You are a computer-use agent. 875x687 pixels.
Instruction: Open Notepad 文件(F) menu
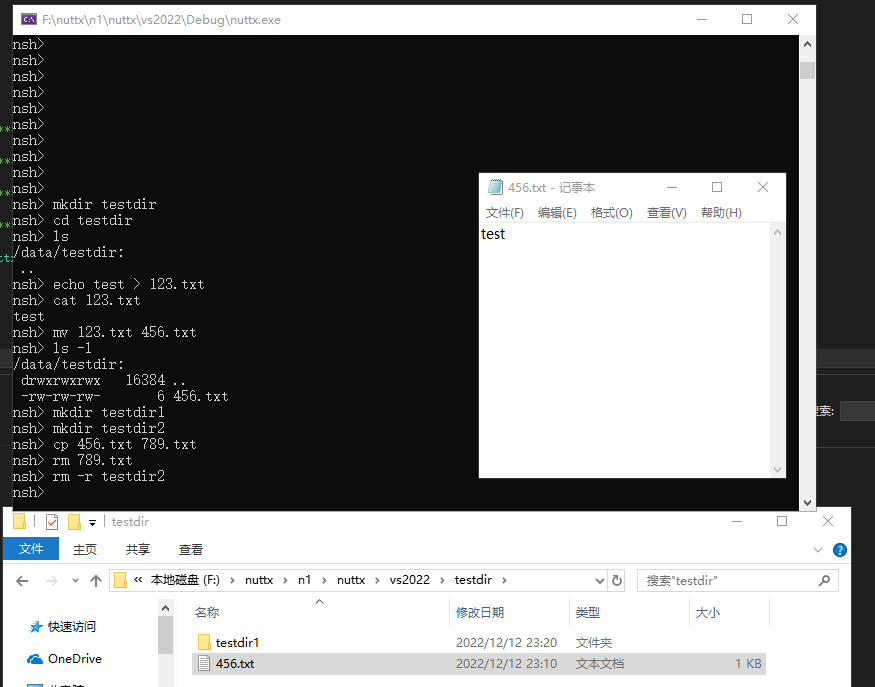point(504,213)
